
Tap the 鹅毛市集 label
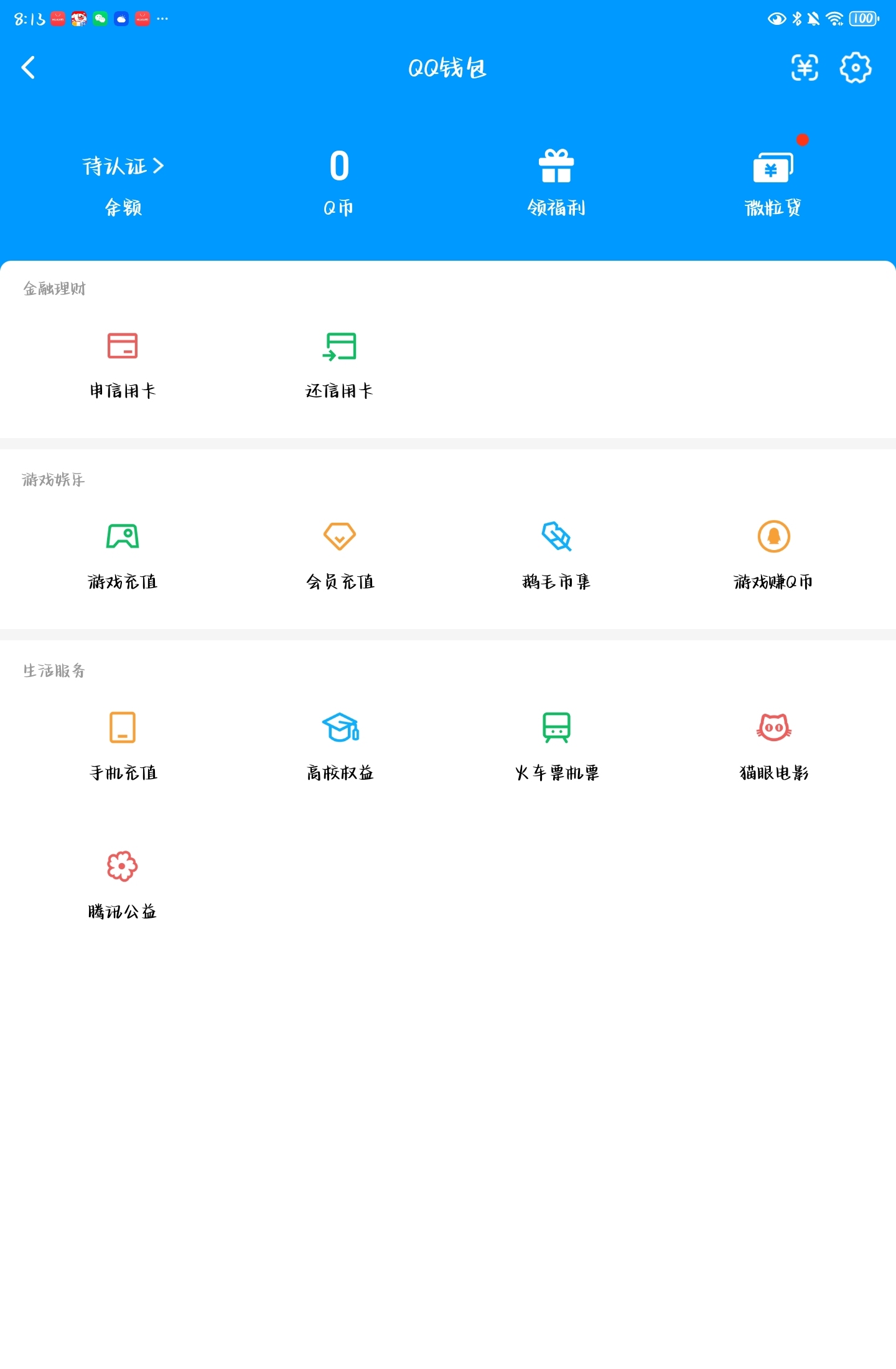[x=556, y=582]
